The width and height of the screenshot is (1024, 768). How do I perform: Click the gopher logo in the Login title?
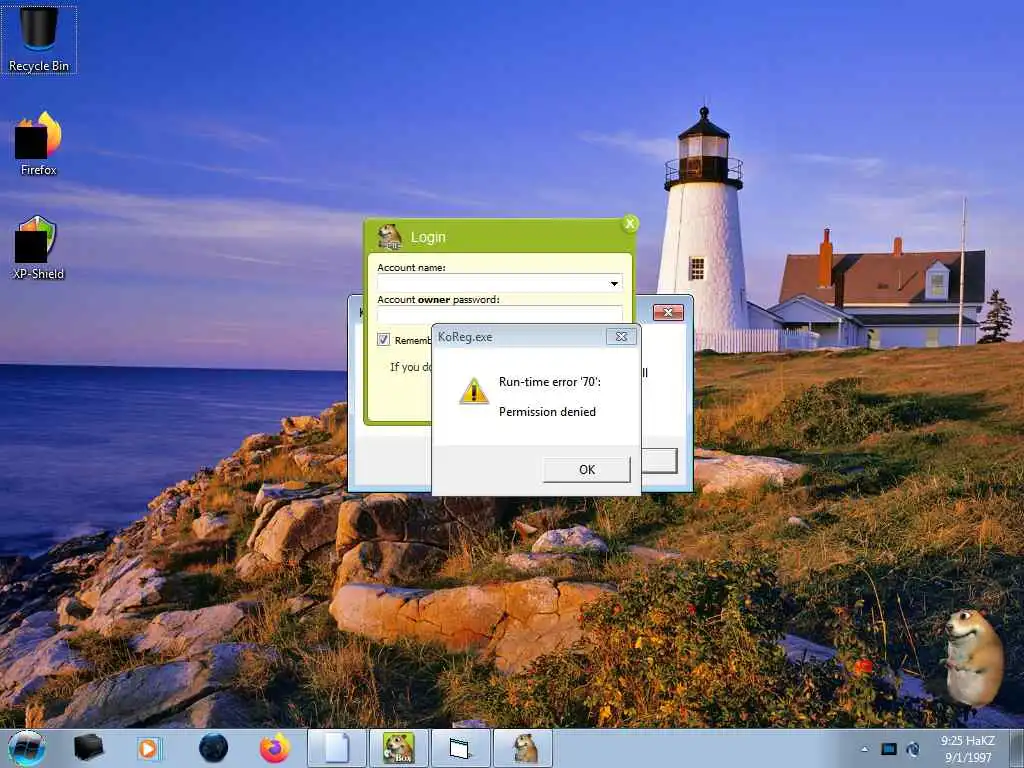[x=390, y=237]
